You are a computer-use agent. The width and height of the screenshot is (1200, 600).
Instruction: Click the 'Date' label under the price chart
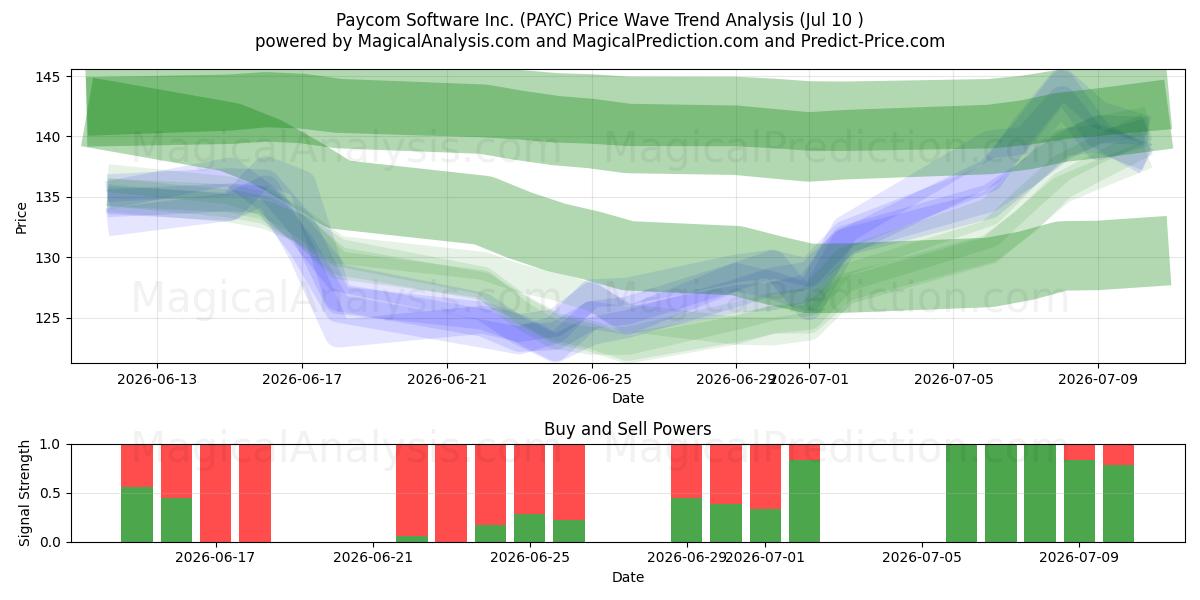click(628, 398)
